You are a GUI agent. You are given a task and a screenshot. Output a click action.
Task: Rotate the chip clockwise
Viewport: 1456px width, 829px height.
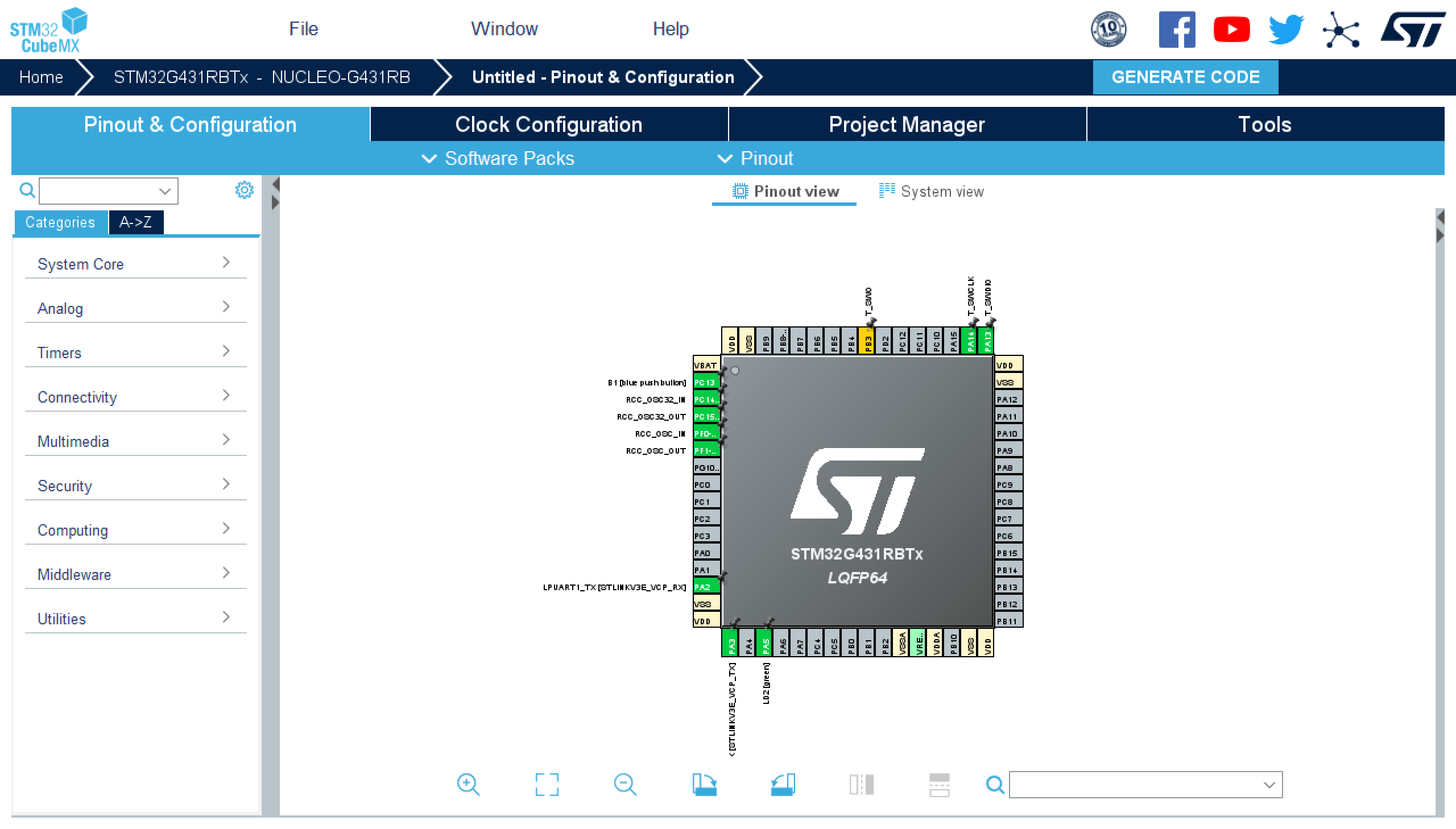pyautogui.click(x=704, y=785)
